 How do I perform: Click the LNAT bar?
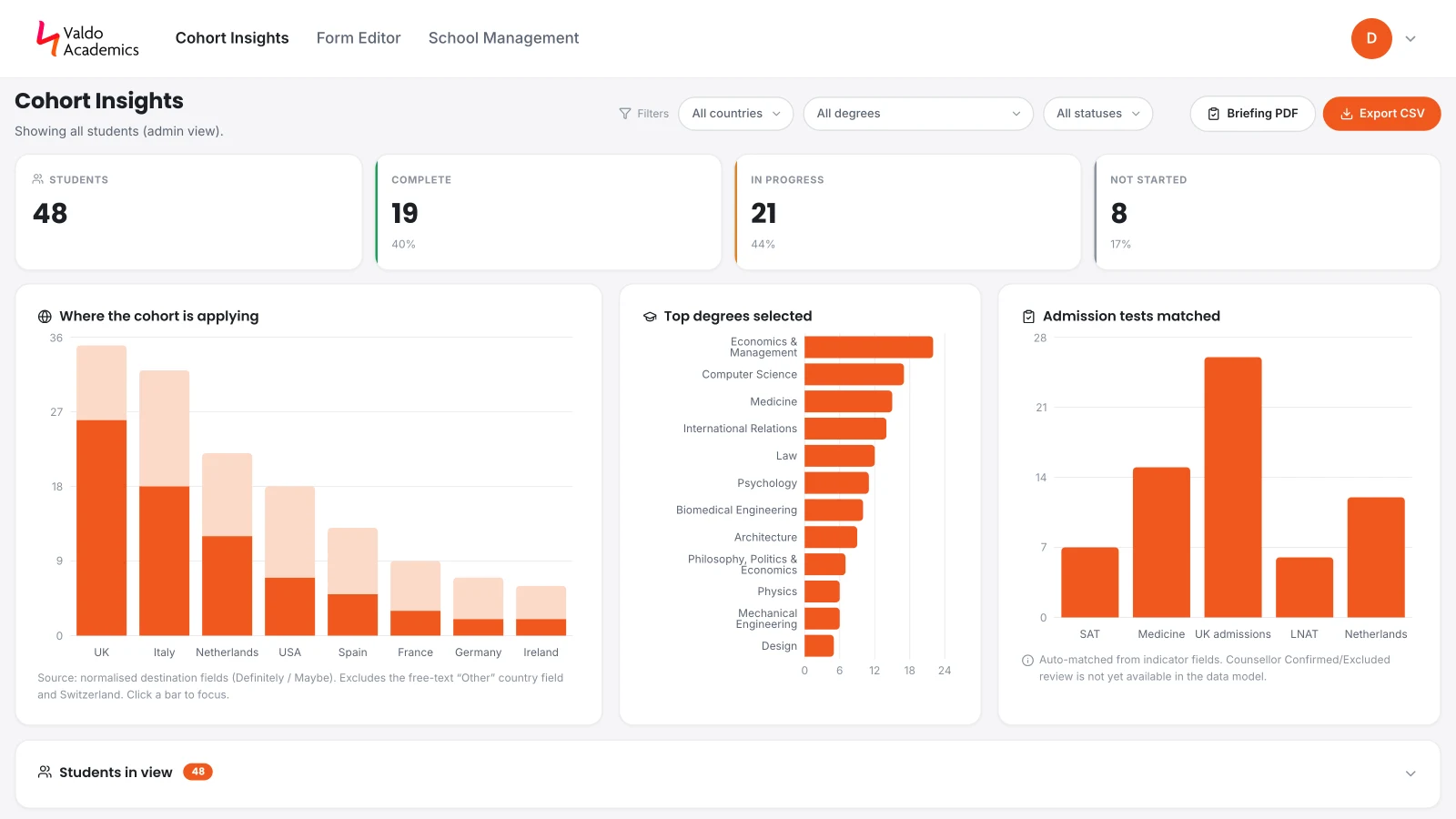click(1304, 587)
